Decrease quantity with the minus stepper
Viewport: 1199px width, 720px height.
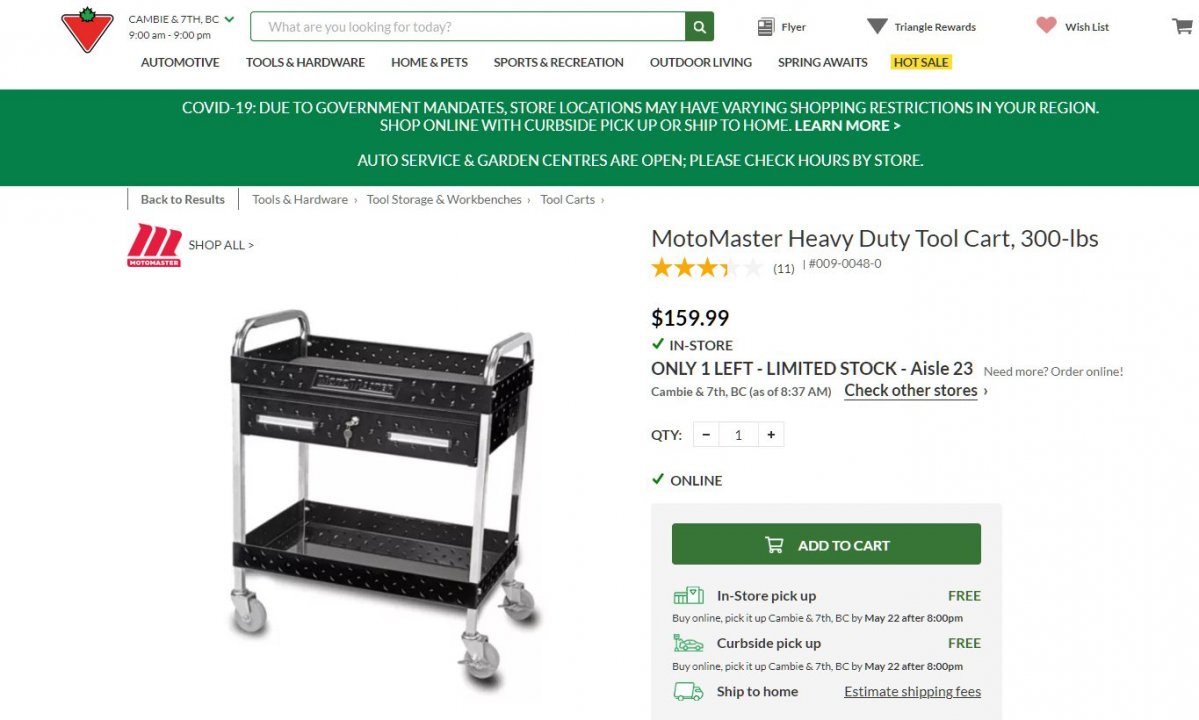point(705,434)
